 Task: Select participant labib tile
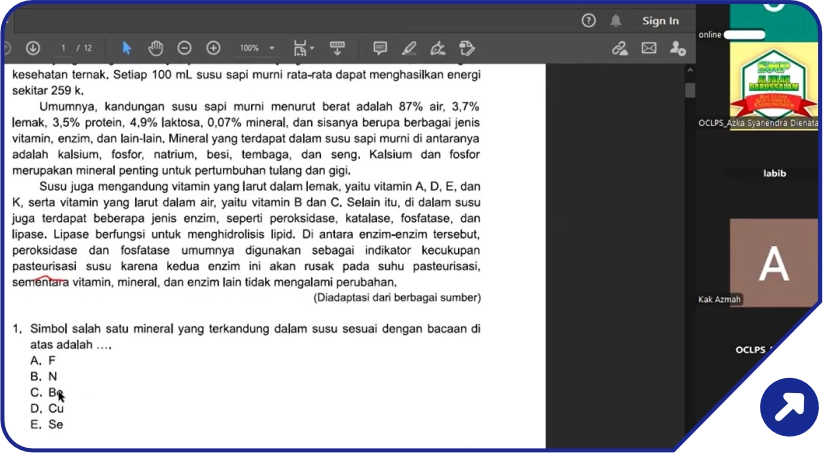click(x=774, y=173)
